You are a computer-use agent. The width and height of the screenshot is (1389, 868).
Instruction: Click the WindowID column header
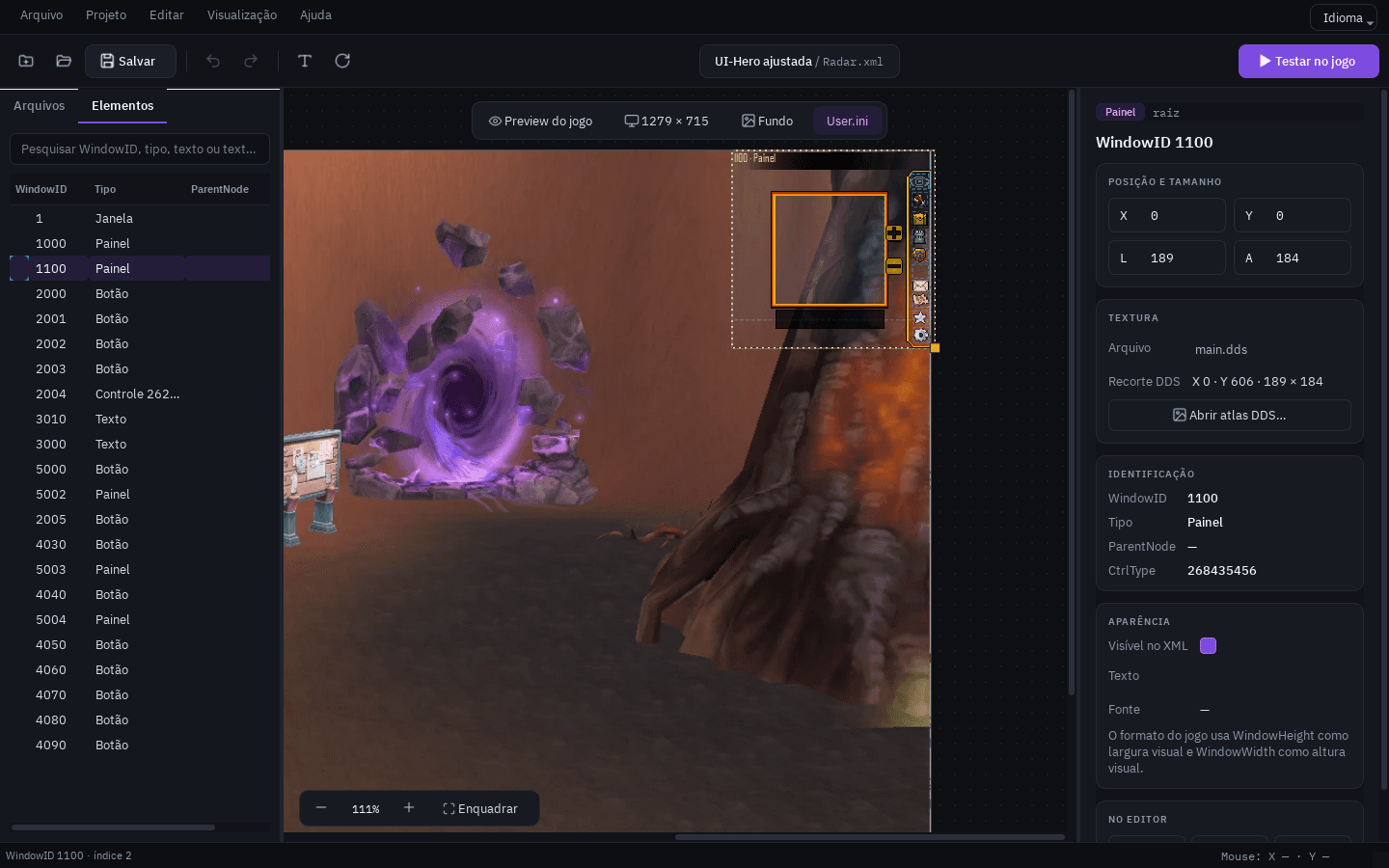point(41,190)
